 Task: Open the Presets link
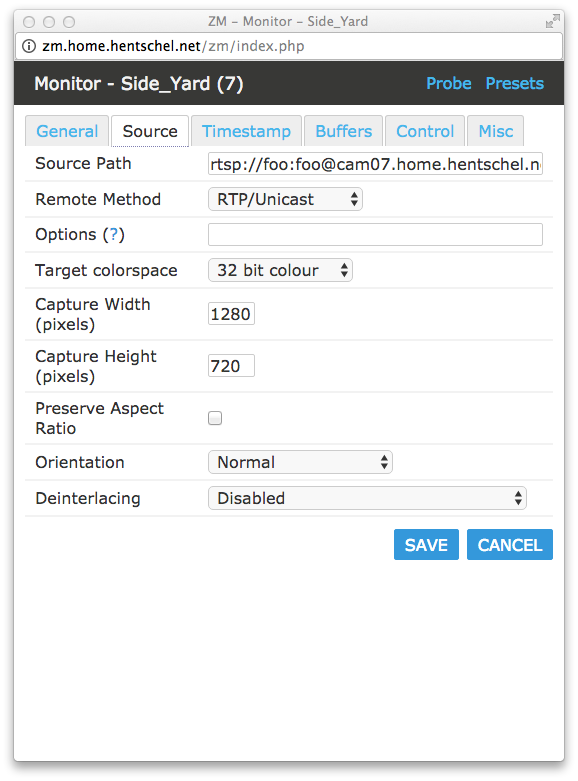point(515,83)
